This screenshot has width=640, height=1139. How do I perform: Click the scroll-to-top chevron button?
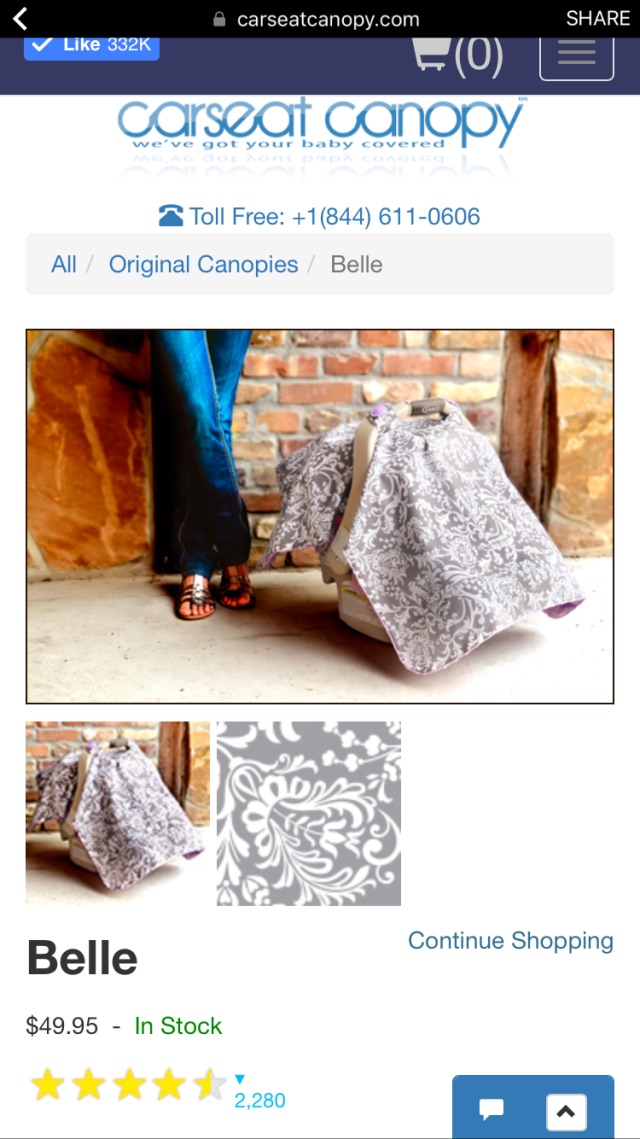(x=566, y=1111)
